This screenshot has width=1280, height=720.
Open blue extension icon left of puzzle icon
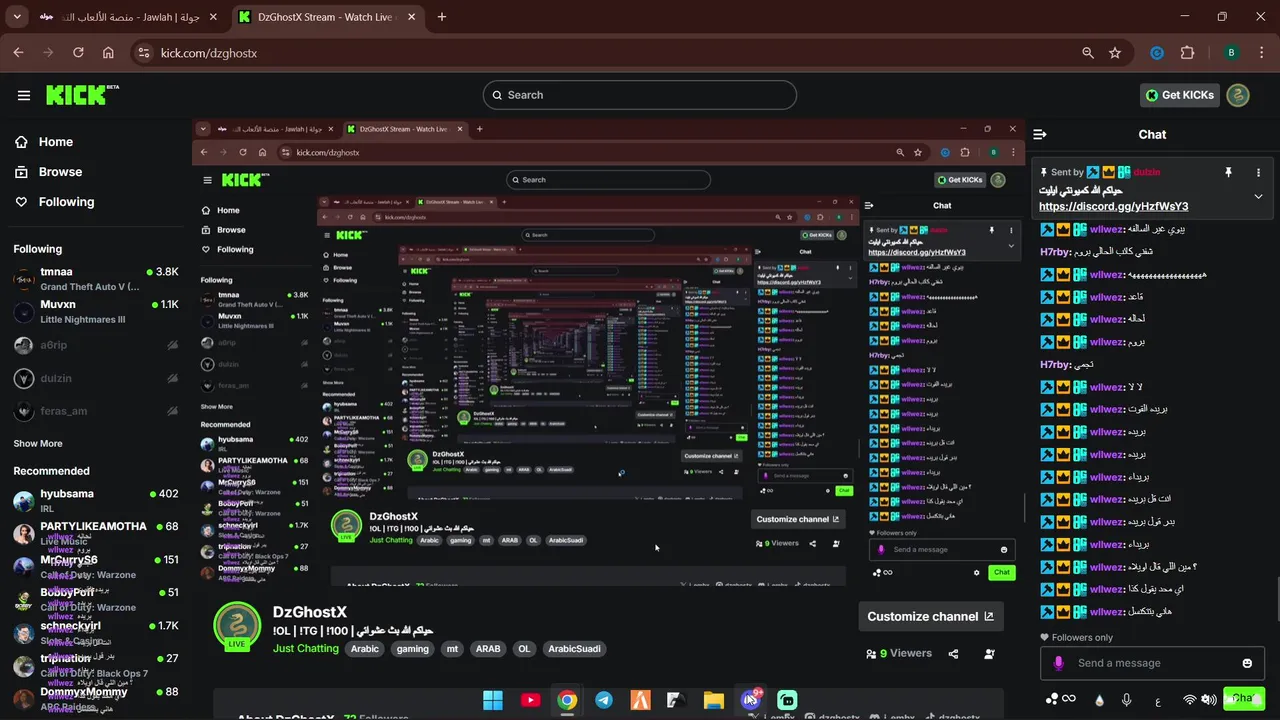pos(1157,53)
